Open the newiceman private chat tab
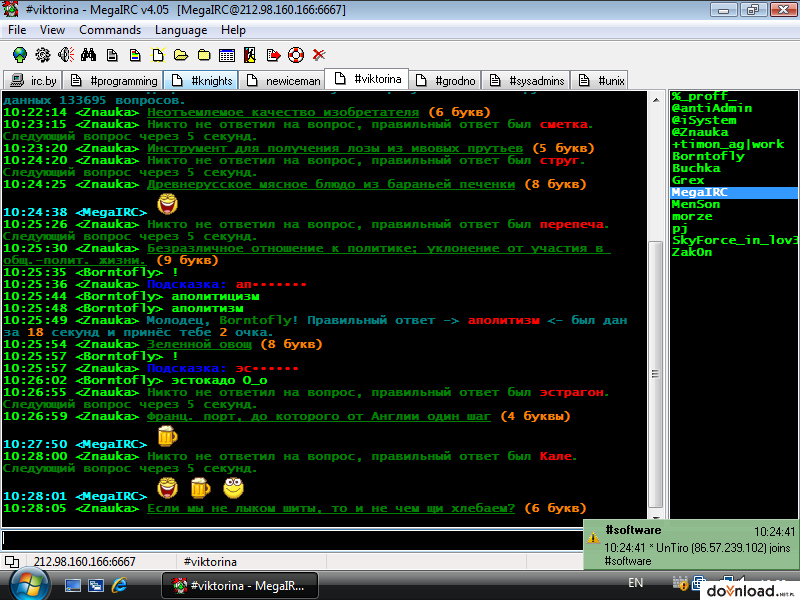Screen dimensions: 800x600 [283, 81]
